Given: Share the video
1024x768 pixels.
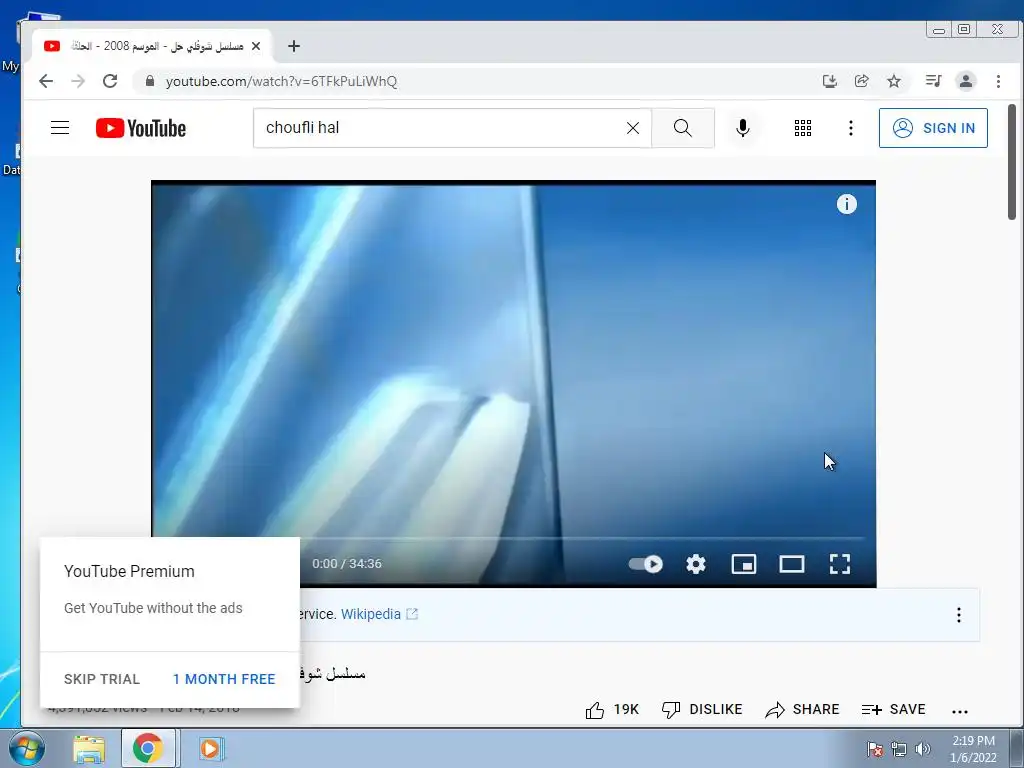Looking at the screenshot, I should coord(802,709).
